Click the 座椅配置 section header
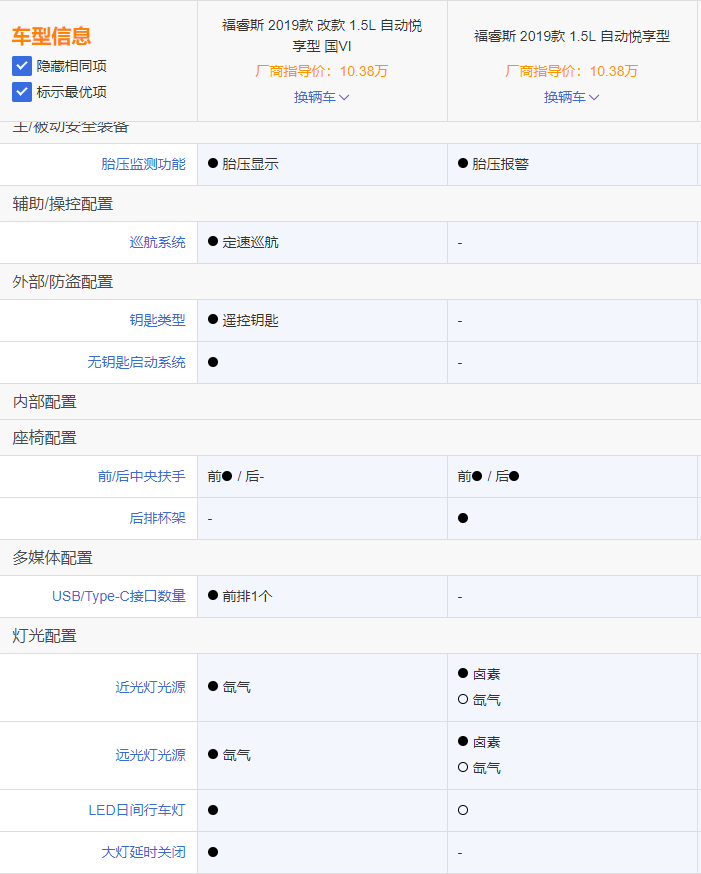The height and width of the screenshot is (874, 701). [x=44, y=438]
